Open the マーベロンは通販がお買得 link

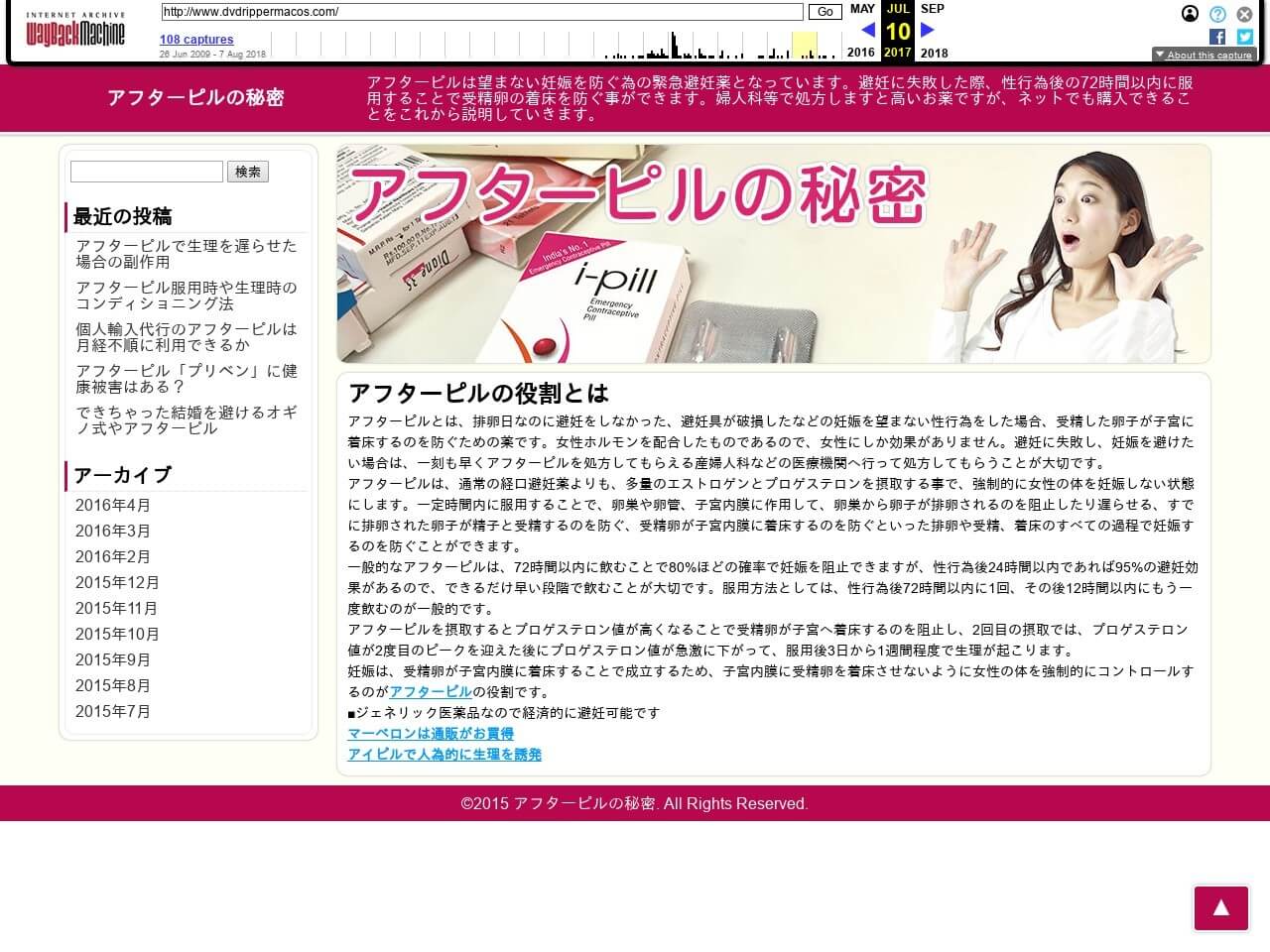431,734
